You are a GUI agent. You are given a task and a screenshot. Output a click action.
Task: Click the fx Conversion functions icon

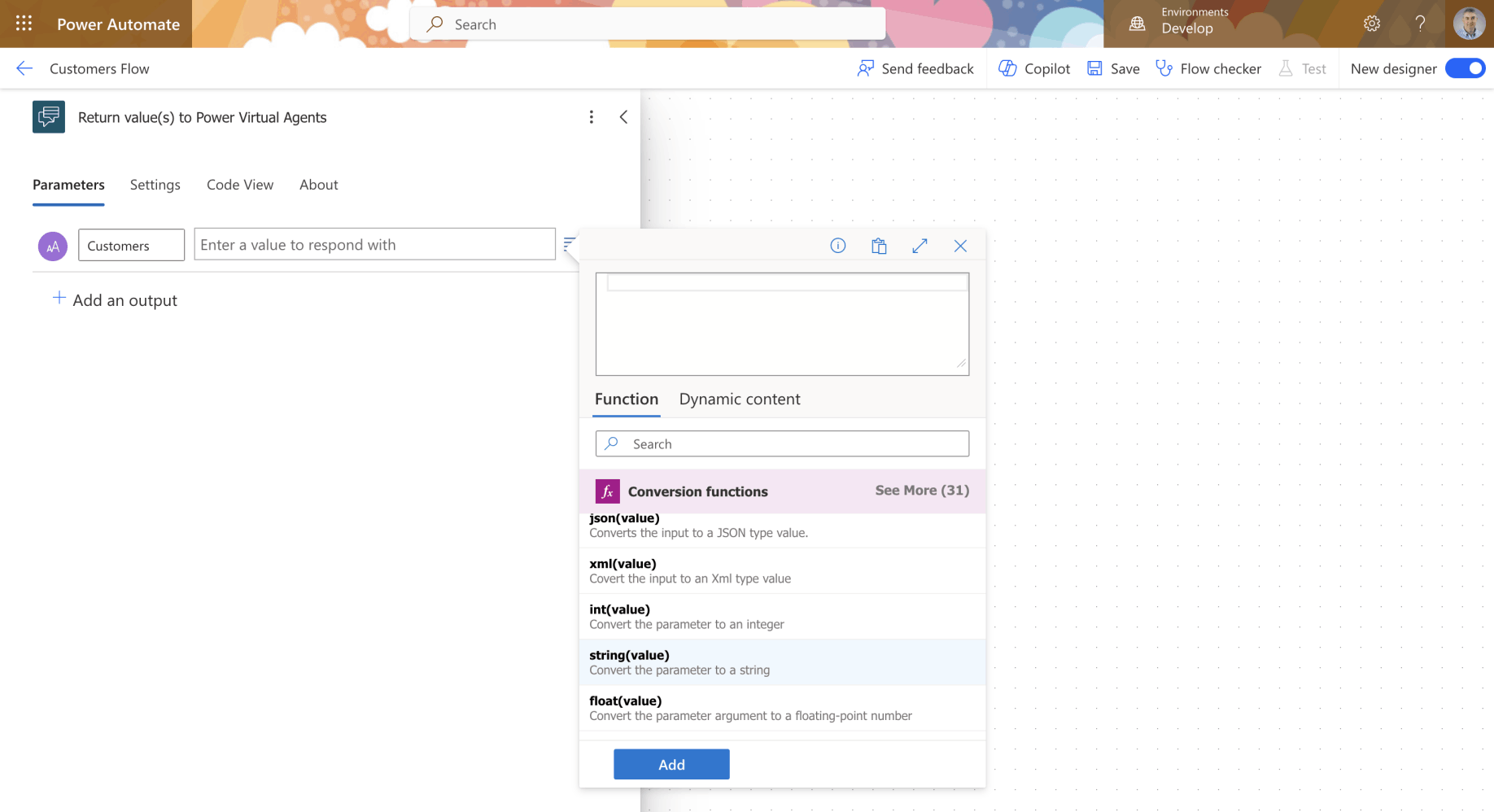[x=608, y=491]
